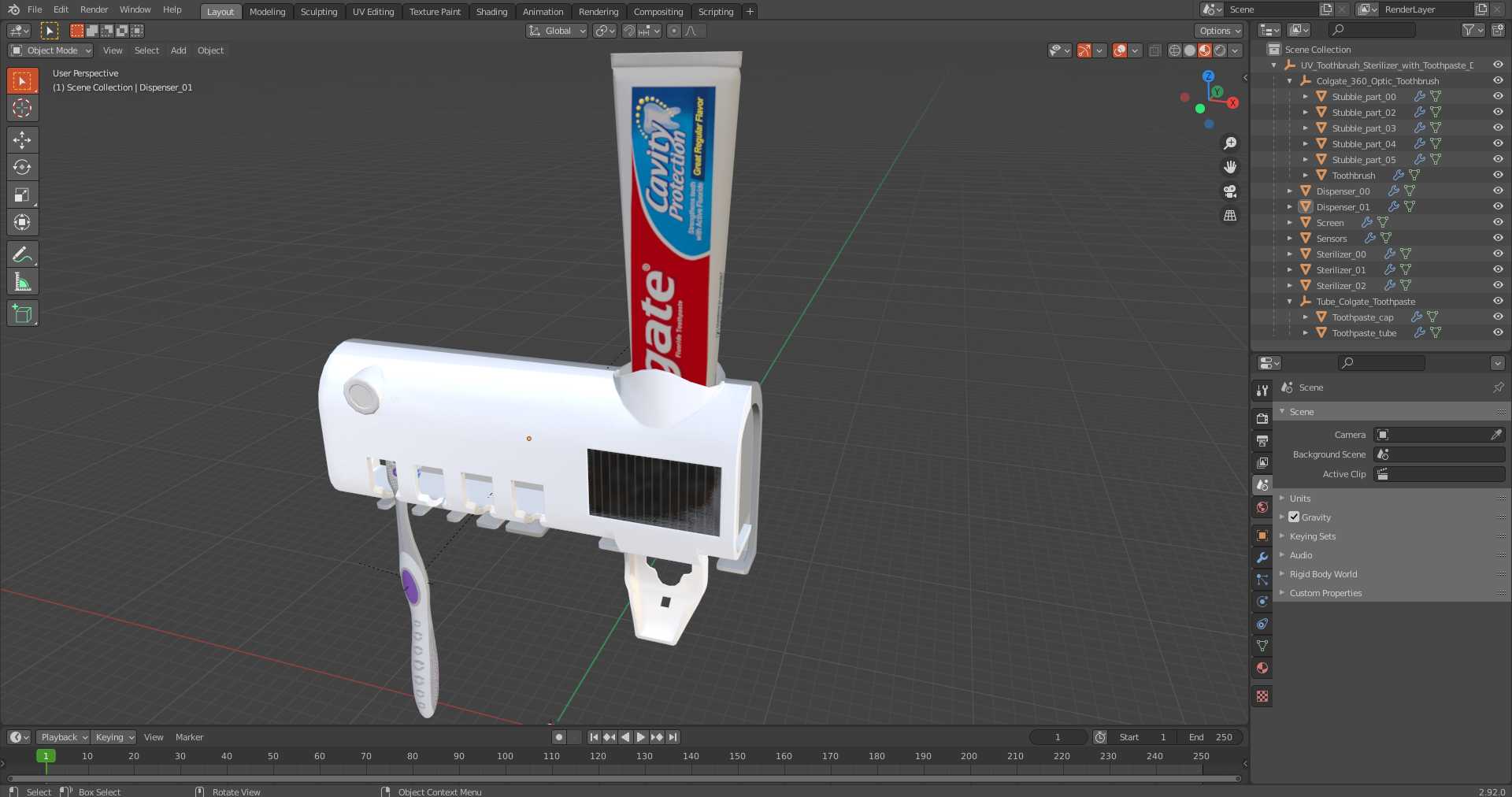The height and width of the screenshot is (797, 1512).
Task: Hide Screen object in outliner
Action: 1498,222
